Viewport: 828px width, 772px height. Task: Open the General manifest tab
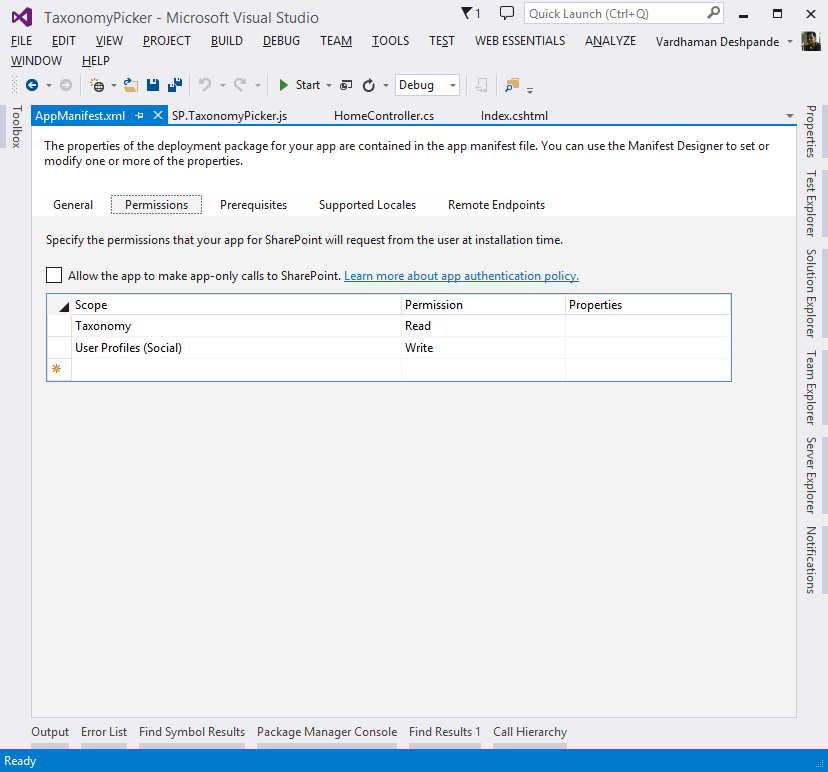tap(73, 205)
